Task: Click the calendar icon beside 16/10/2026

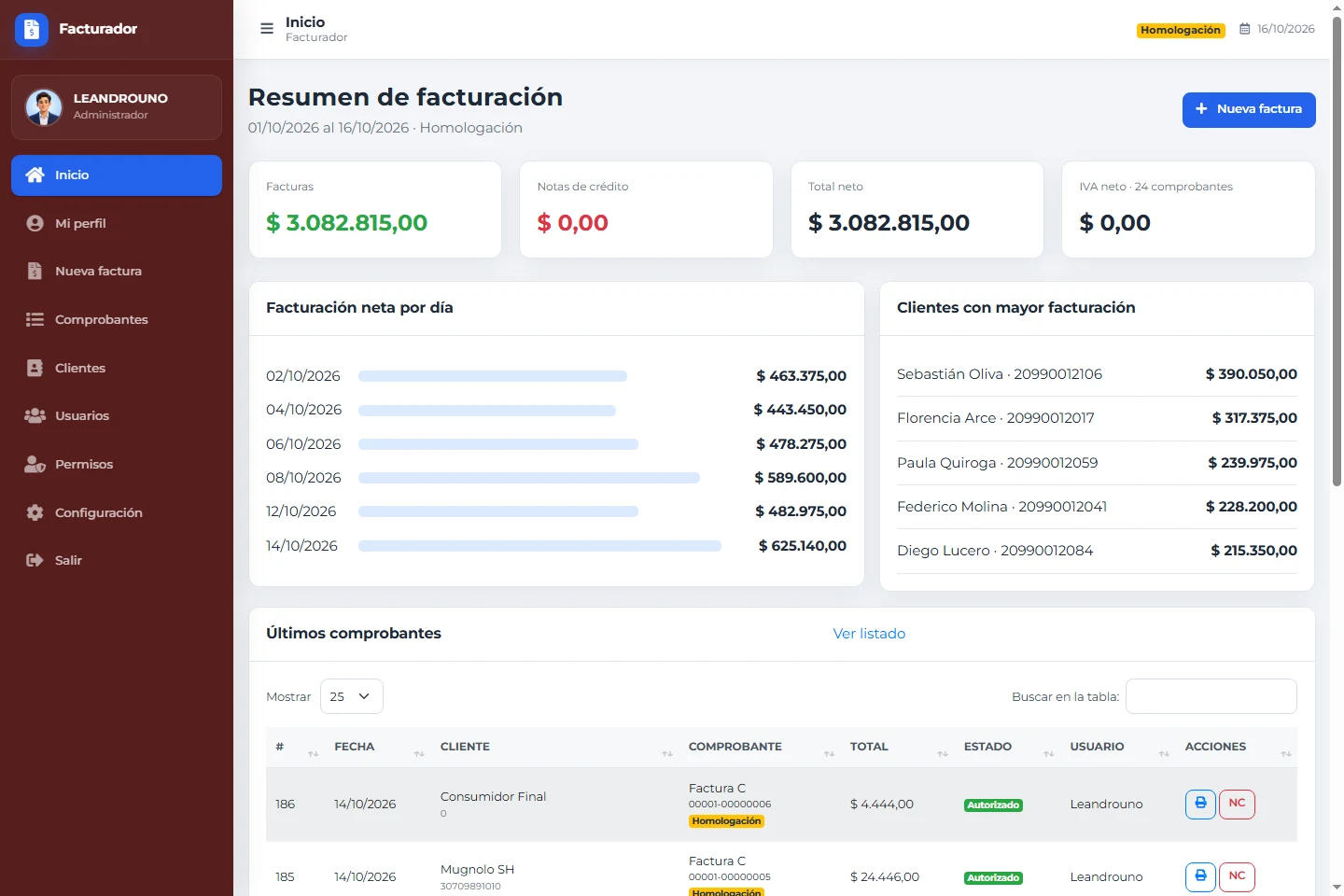Action: [x=1244, y=29]
